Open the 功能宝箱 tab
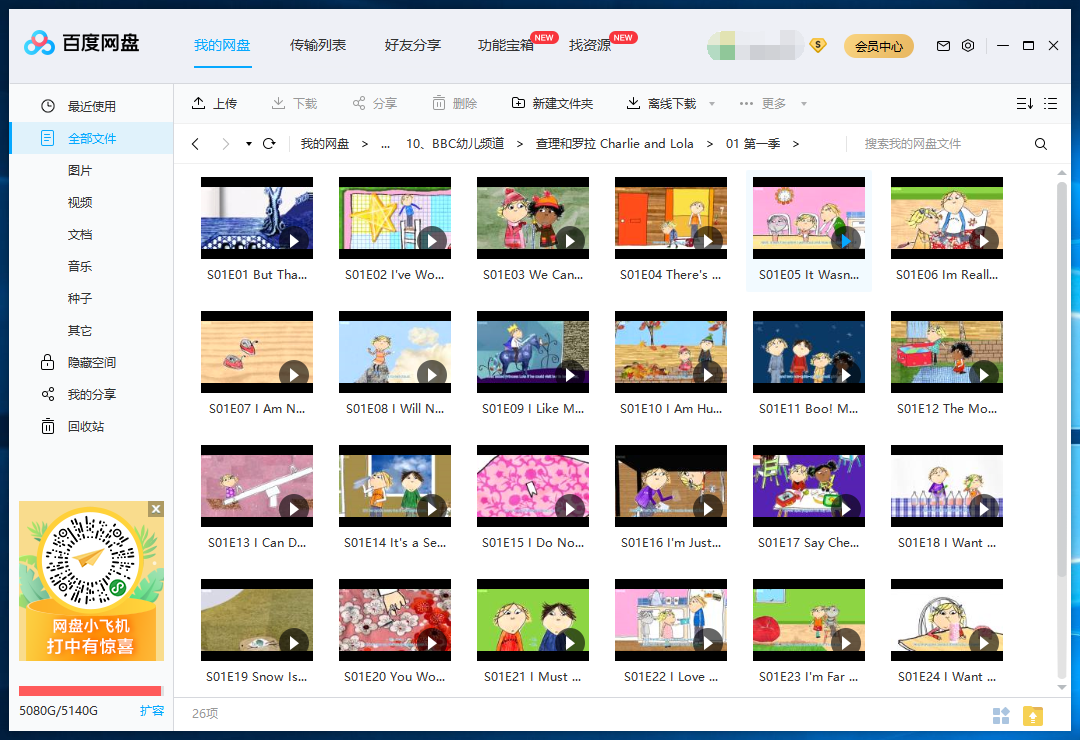Screen dimensions: 1080x740 click(506, 45)
